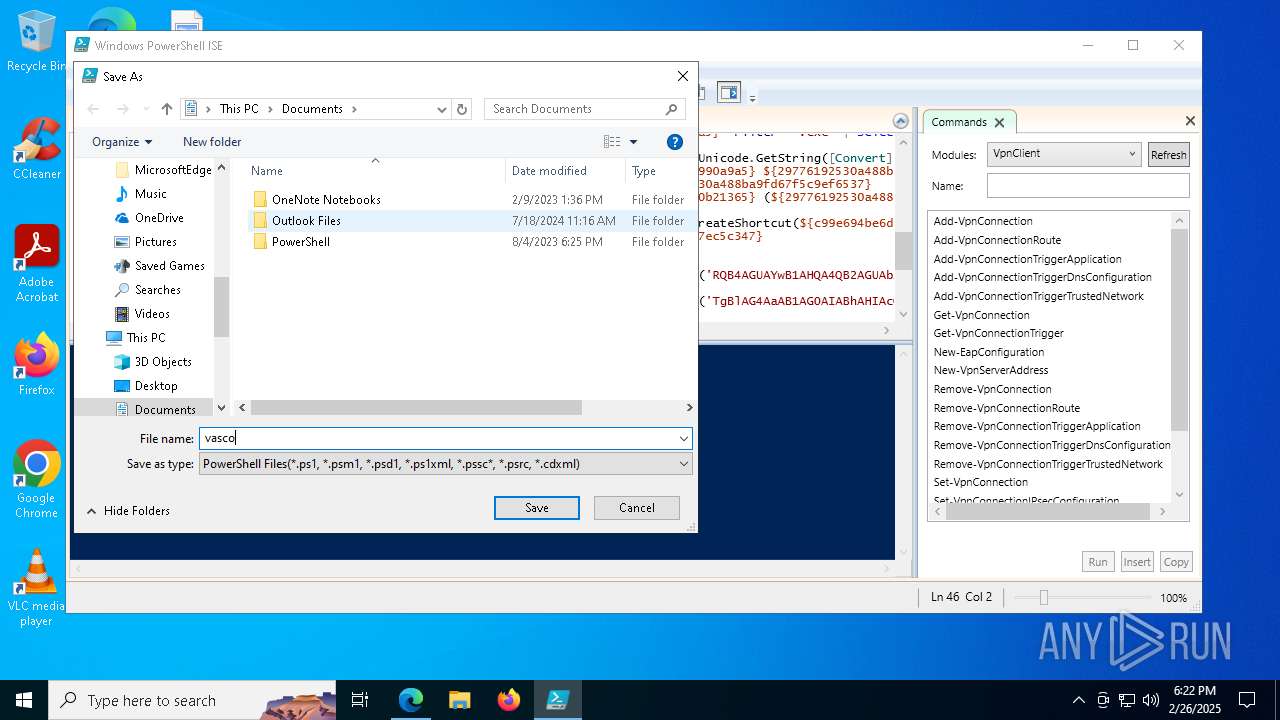Launch Firefox from taskbar
This screenshot has height=720, width=1280.
tap(509, 700)
